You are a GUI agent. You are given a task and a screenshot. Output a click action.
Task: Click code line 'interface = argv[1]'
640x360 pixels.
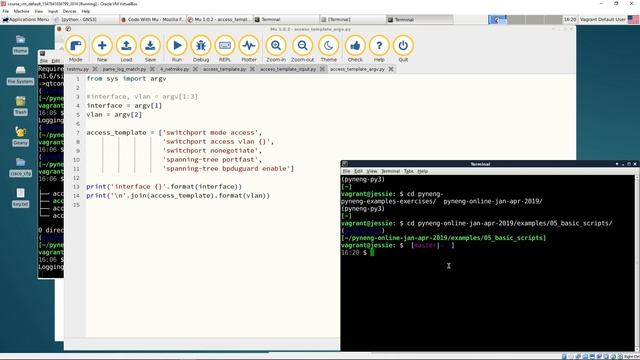tap(124, 106)
